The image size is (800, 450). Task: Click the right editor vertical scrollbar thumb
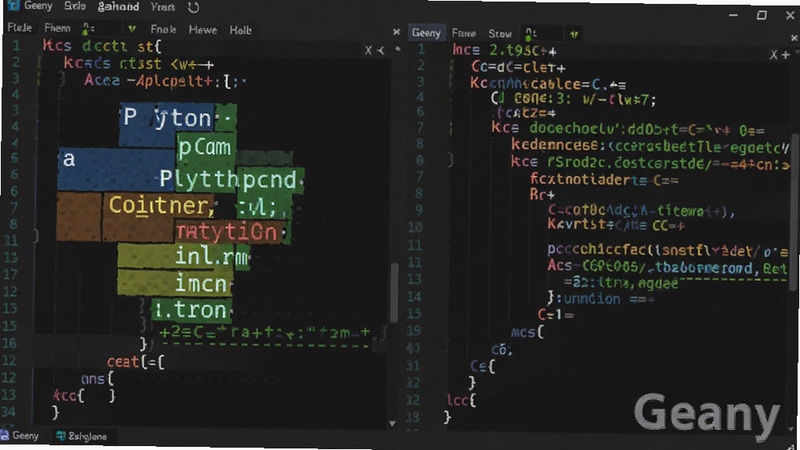click(x=795, y=212)
